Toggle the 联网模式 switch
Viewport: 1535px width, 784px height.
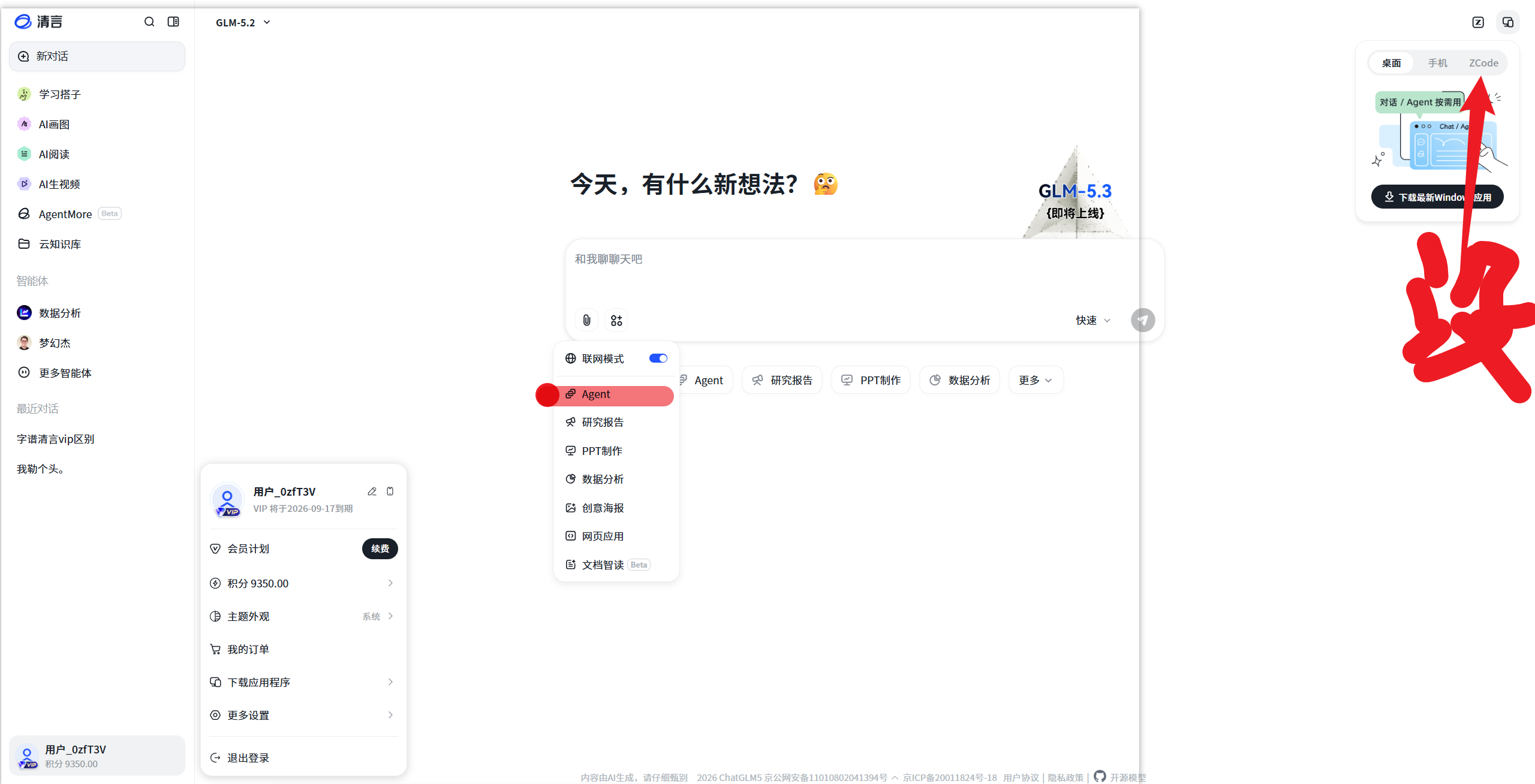658,358
